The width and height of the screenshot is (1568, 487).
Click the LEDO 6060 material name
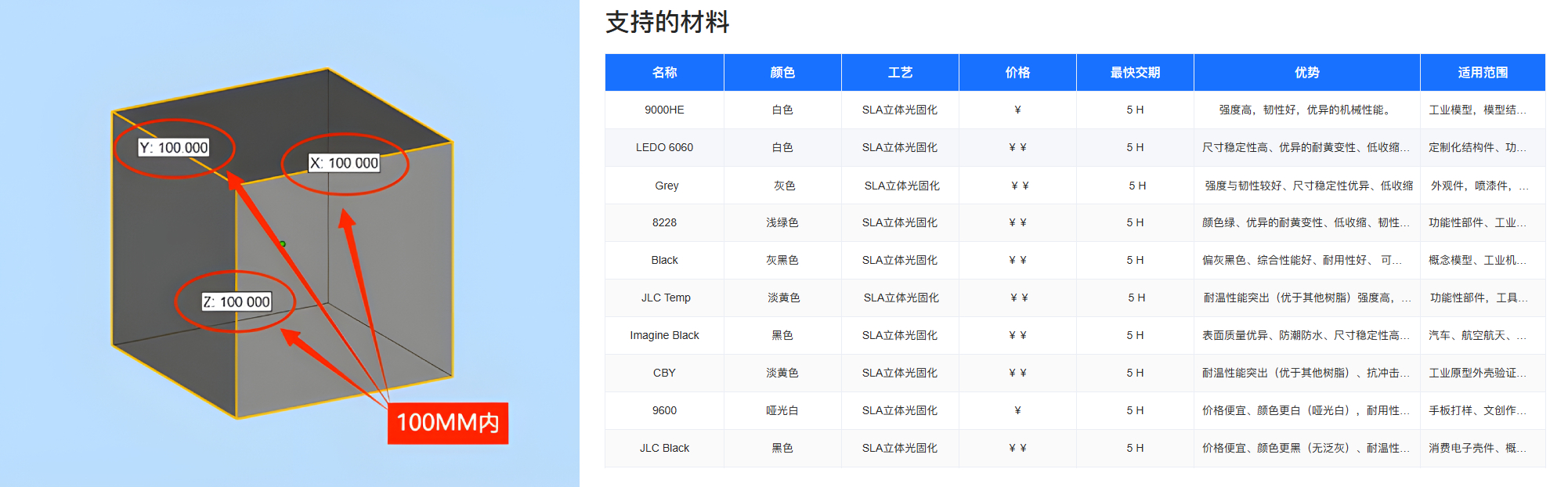point(664,148)
